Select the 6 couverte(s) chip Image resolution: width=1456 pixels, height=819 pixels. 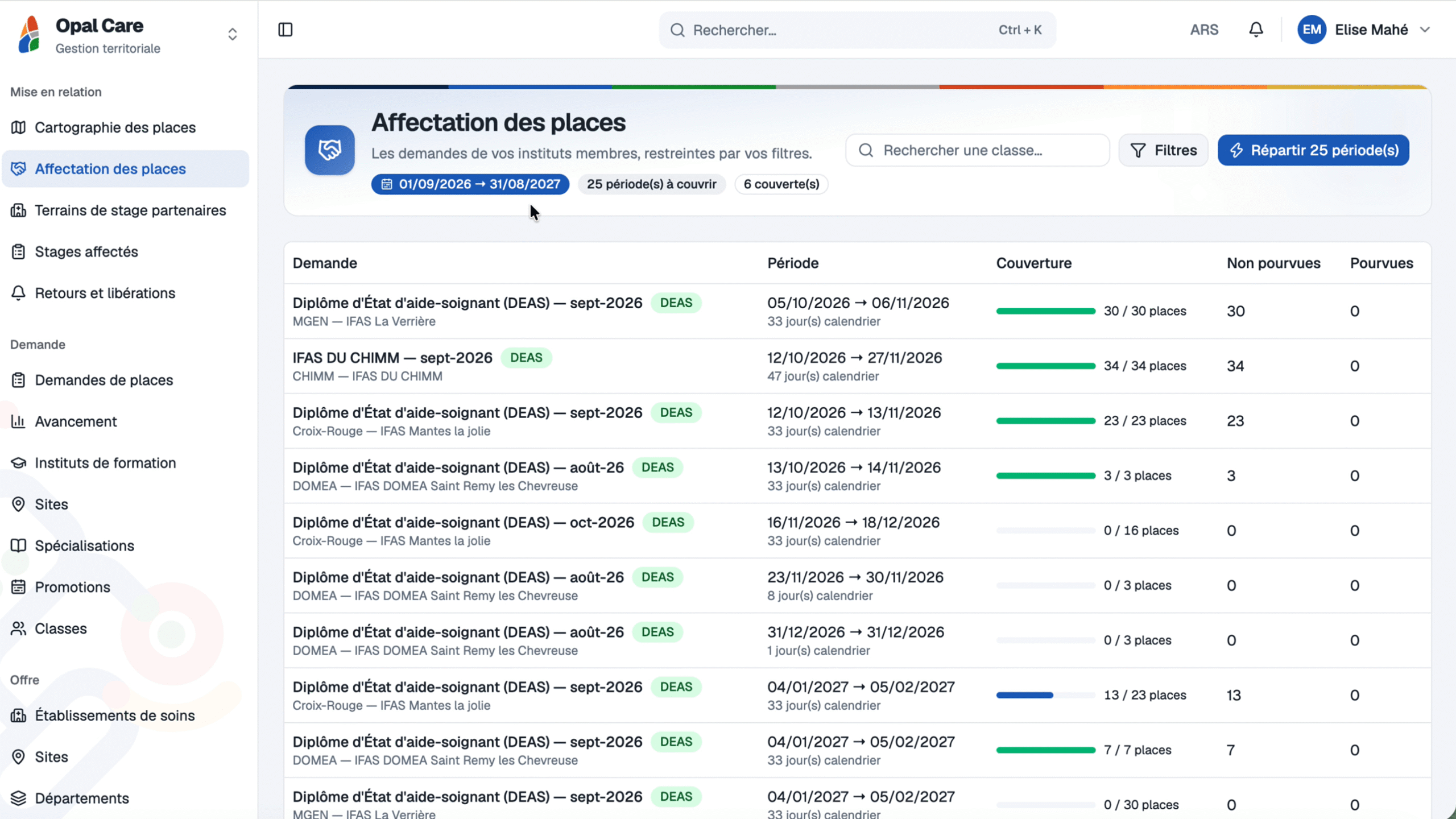tap(781, 184)
